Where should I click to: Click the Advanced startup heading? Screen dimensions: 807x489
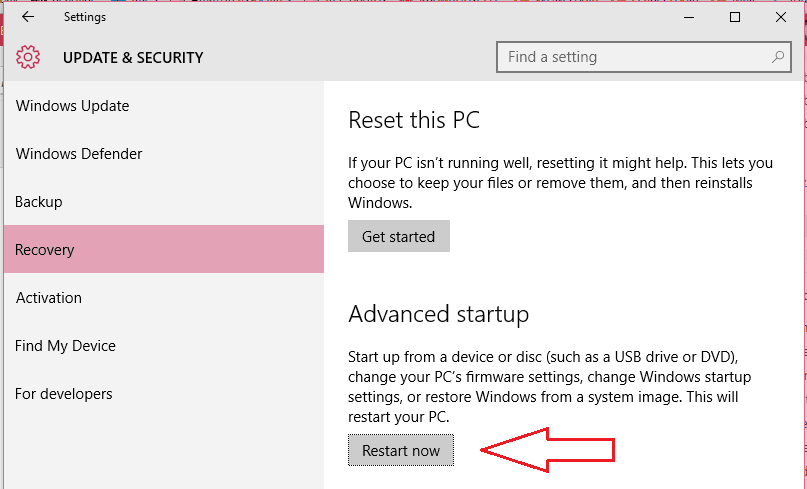coord(438,314)
